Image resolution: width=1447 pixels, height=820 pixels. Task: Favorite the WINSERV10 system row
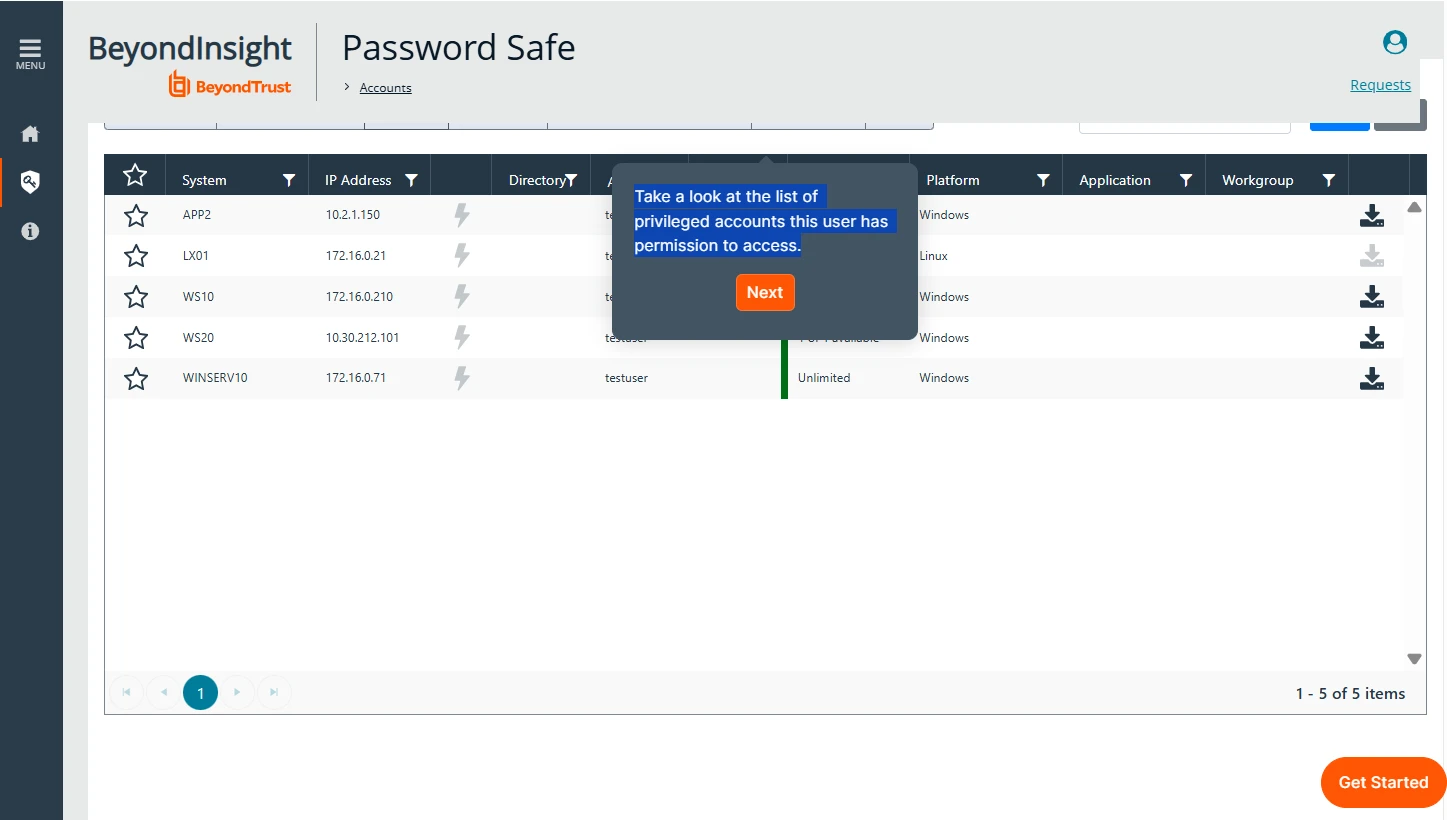[136, 379]
